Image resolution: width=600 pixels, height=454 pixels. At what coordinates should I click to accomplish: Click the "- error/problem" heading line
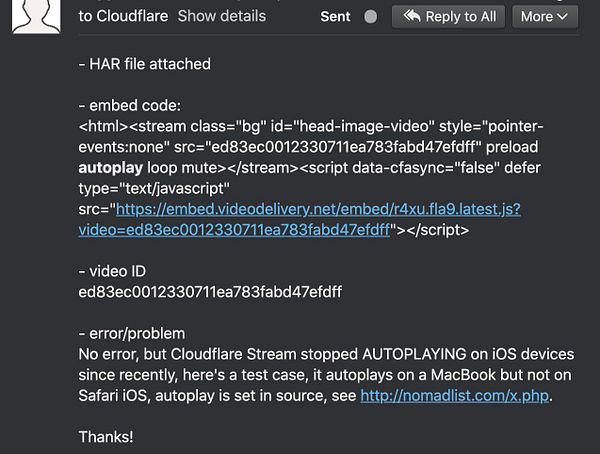[x=131, y=333]
